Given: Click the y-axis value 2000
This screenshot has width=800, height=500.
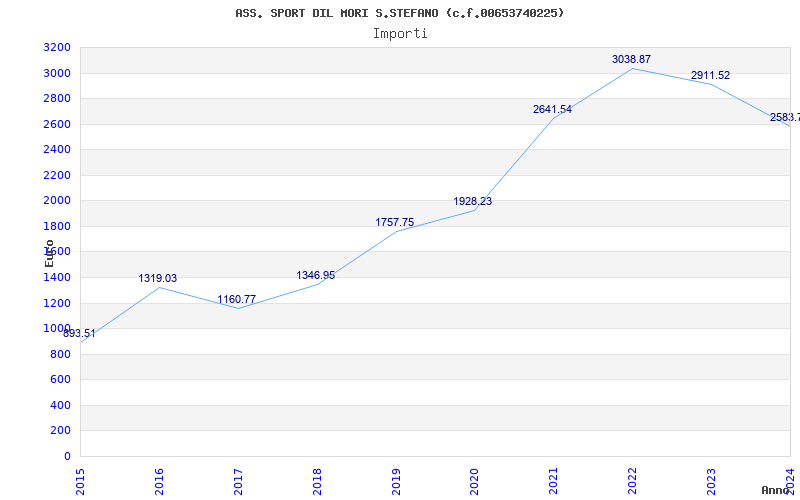Looking at the screenshot, I should (x=57, y=201).
